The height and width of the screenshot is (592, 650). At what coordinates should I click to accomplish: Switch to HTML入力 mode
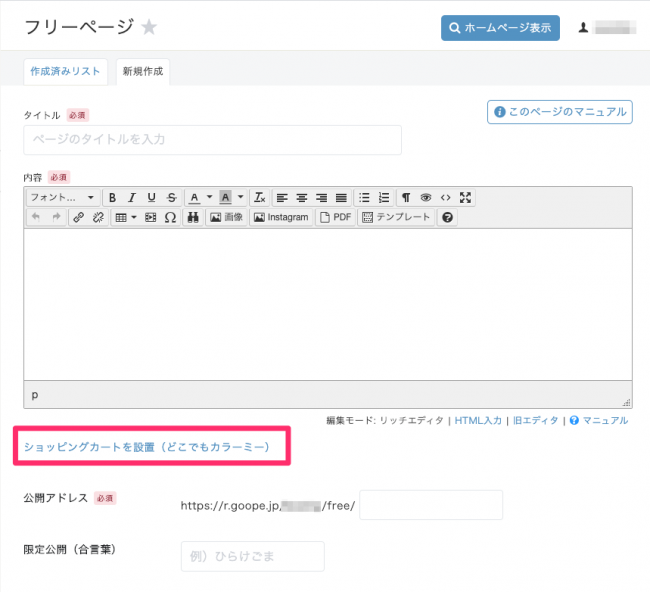pos(478,420)
